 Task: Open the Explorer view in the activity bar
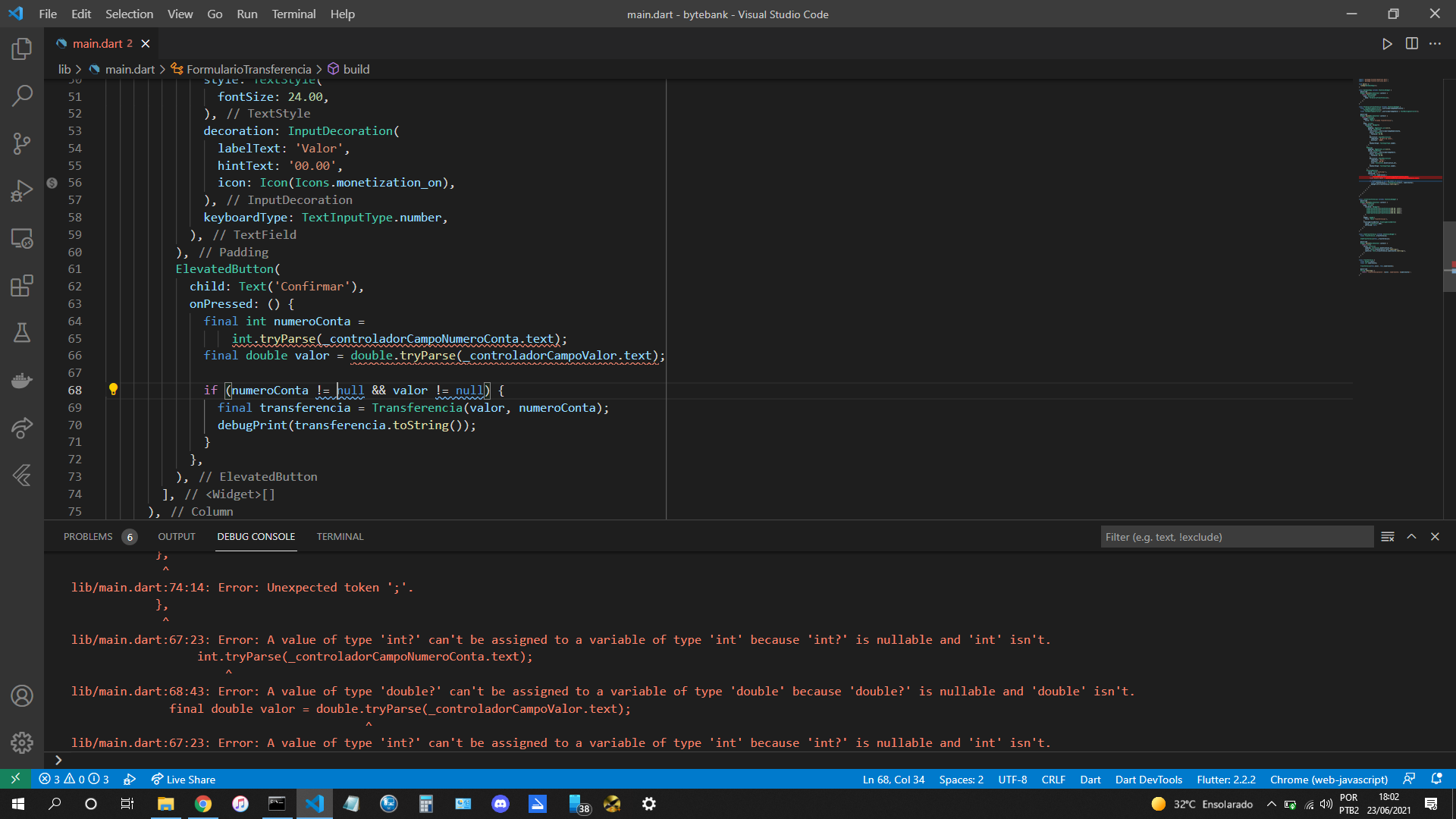tap(22, 49)
